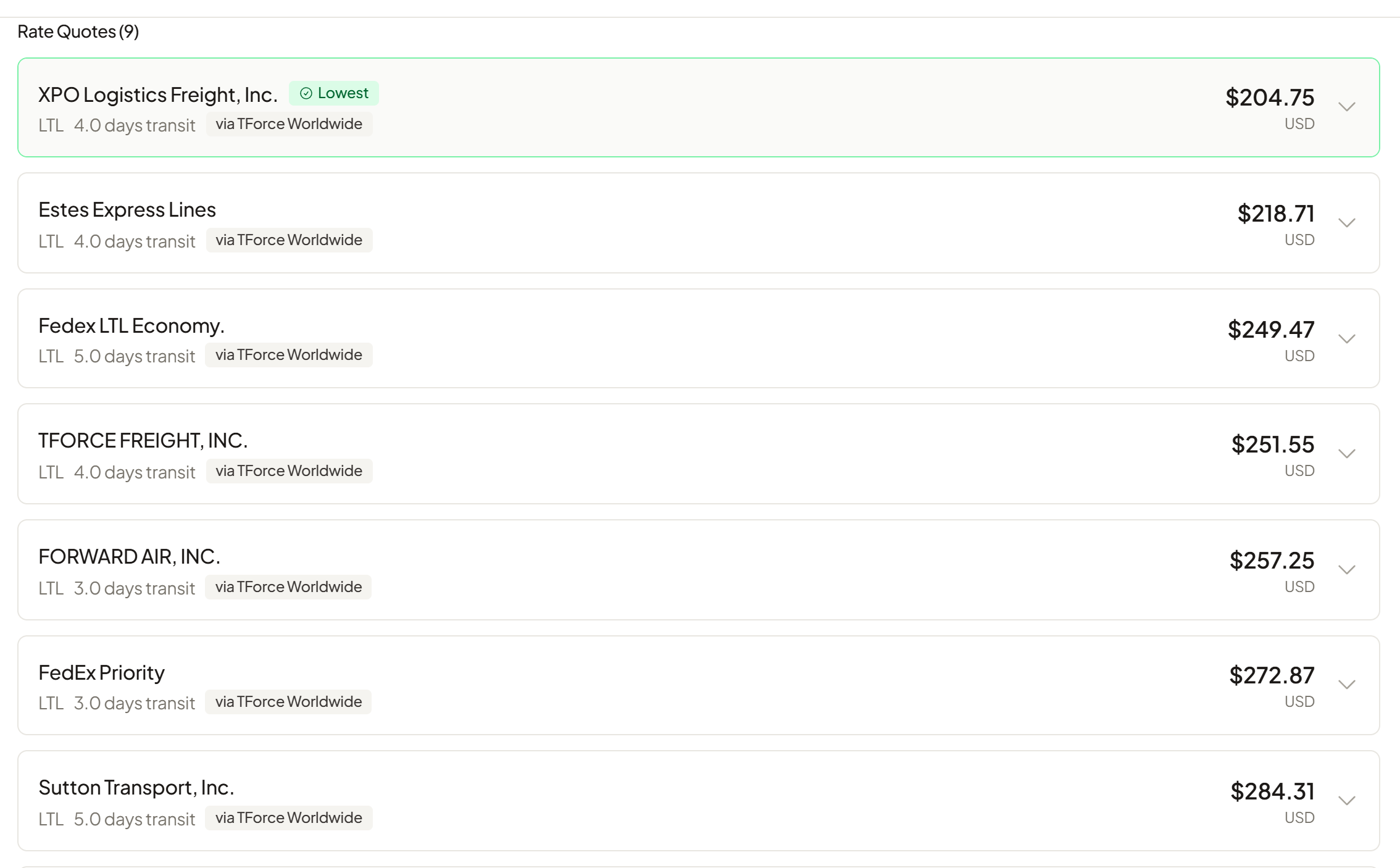Click 4.0 days transit on XPO quote
The height and width of the screenshot is (868, 1400).
[135, 125]
